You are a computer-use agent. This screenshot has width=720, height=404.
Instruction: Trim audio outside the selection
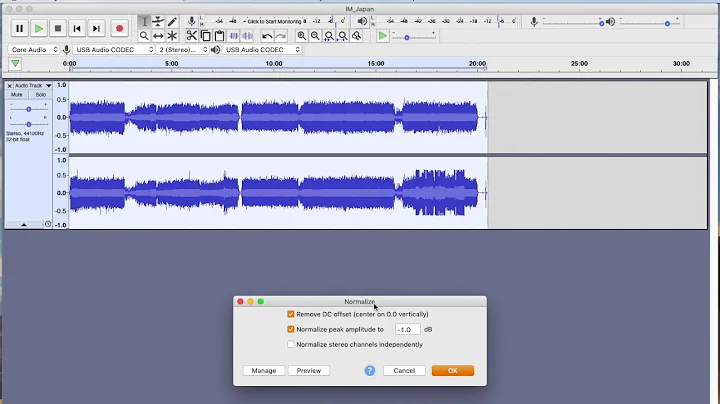233,36
